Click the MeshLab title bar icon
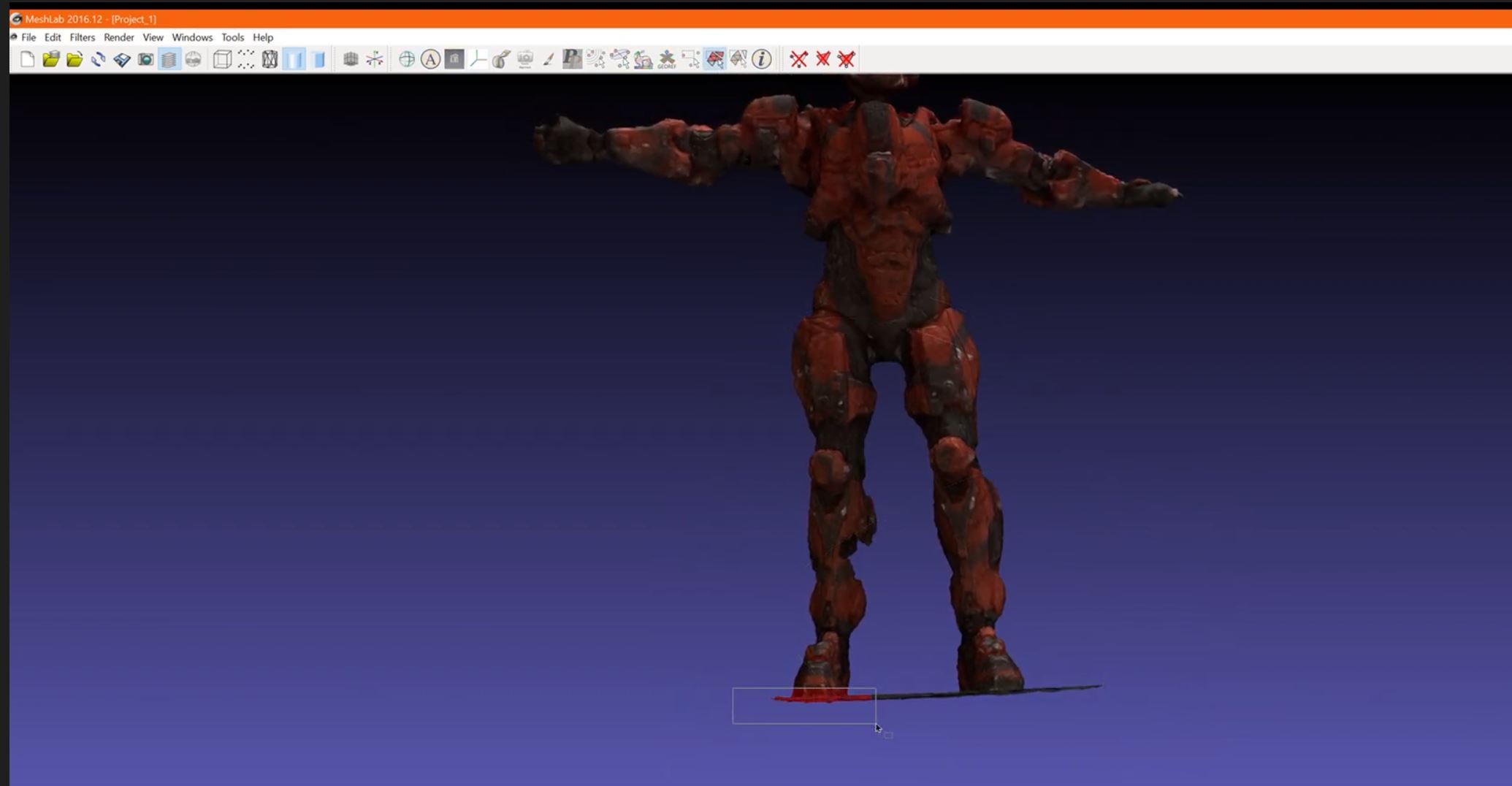The width and height of the screenshot is (1512, 786). [16, 19]
